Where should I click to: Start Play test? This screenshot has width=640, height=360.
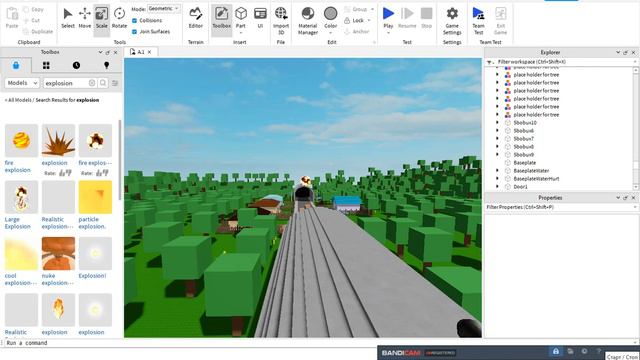coord(388,20)
